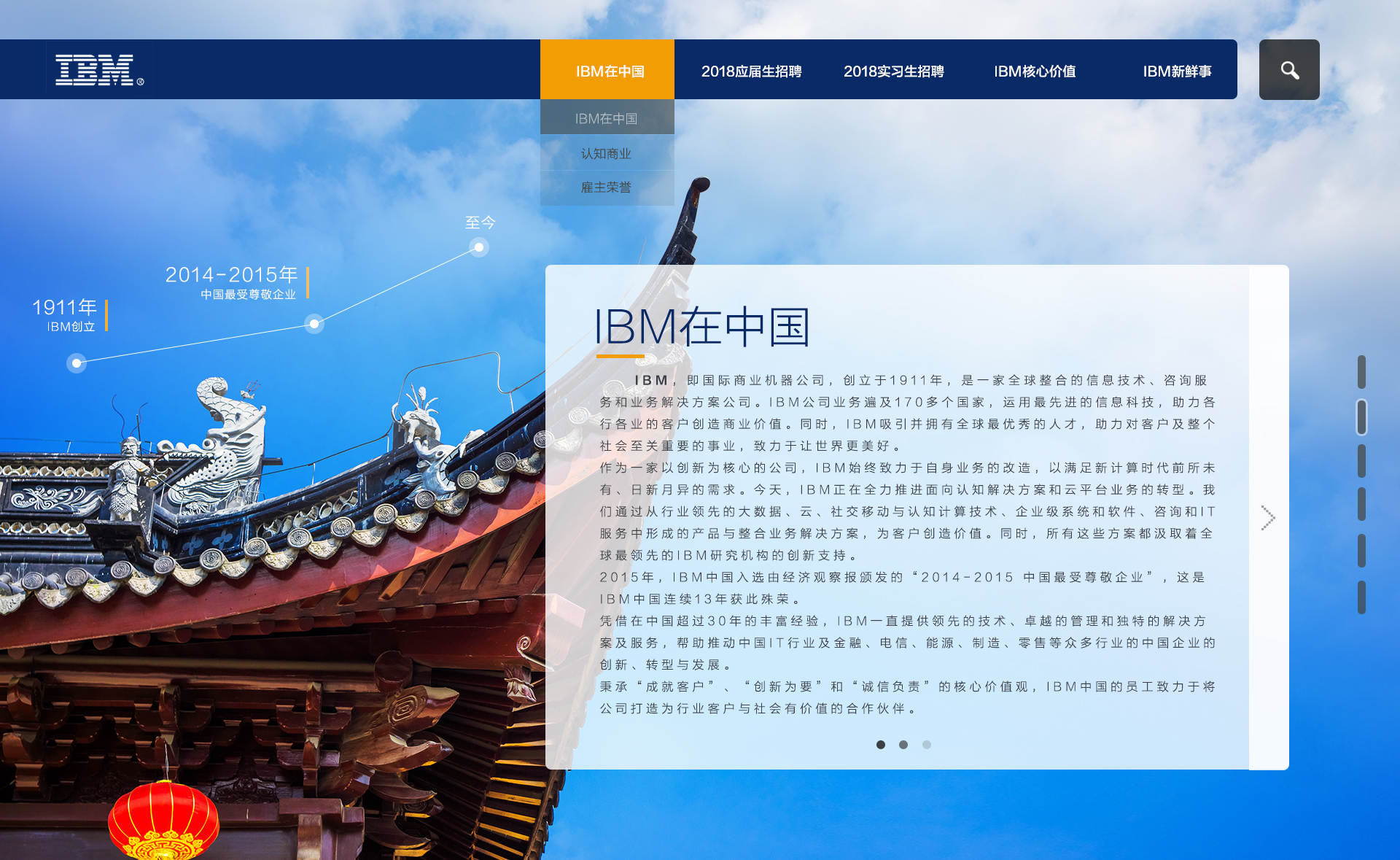Screen dimensions: 1400x860
Task: Select the first carousel pagination dot
Action: [x=881, y=745]
